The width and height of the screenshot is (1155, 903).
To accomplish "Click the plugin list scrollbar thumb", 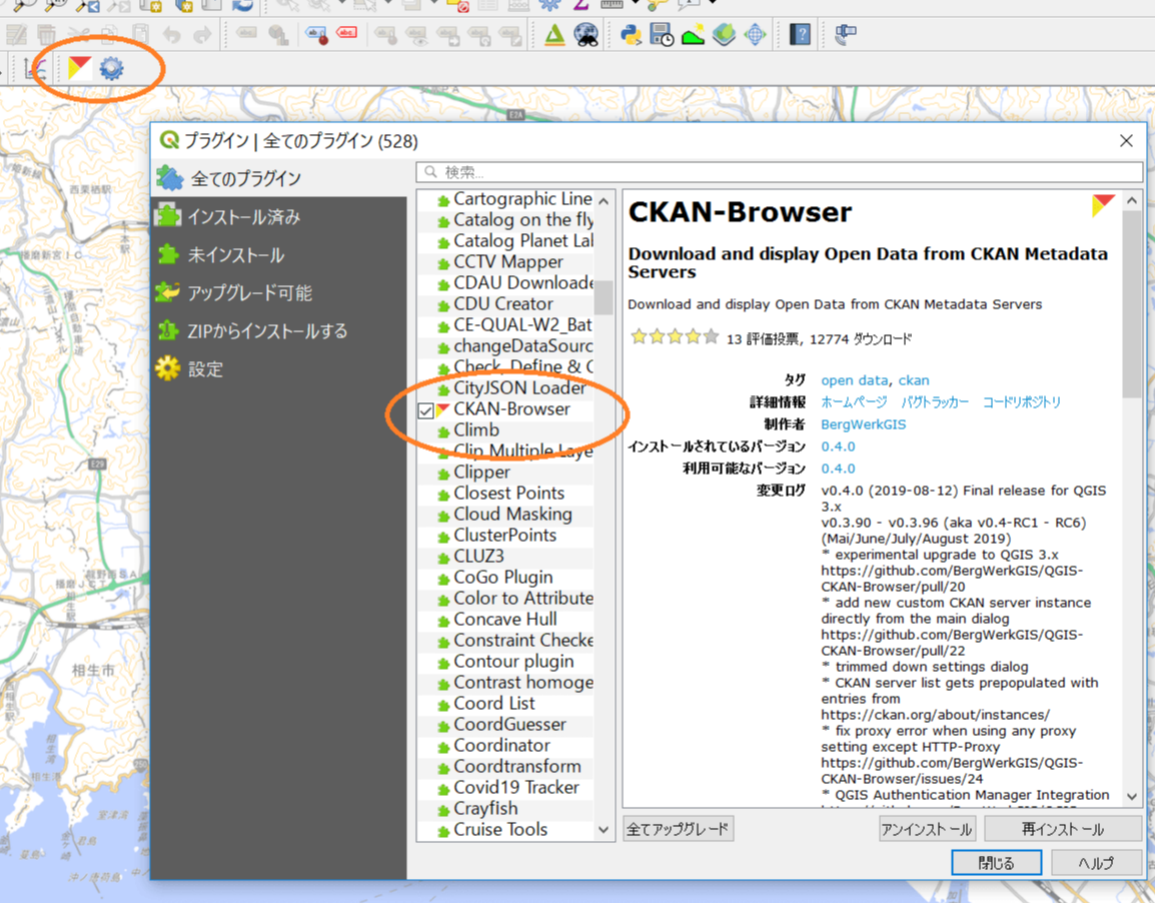I will 603,297.
